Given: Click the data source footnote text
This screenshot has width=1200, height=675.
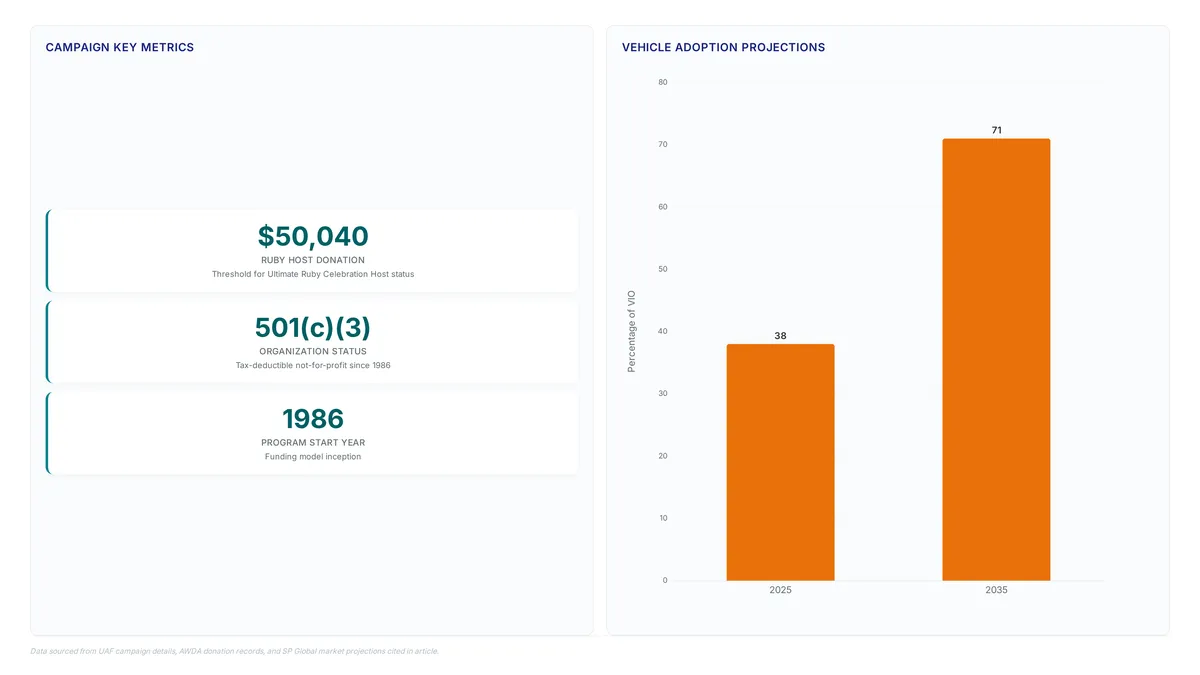Looking at the screenshot, I should coord(234,651).
